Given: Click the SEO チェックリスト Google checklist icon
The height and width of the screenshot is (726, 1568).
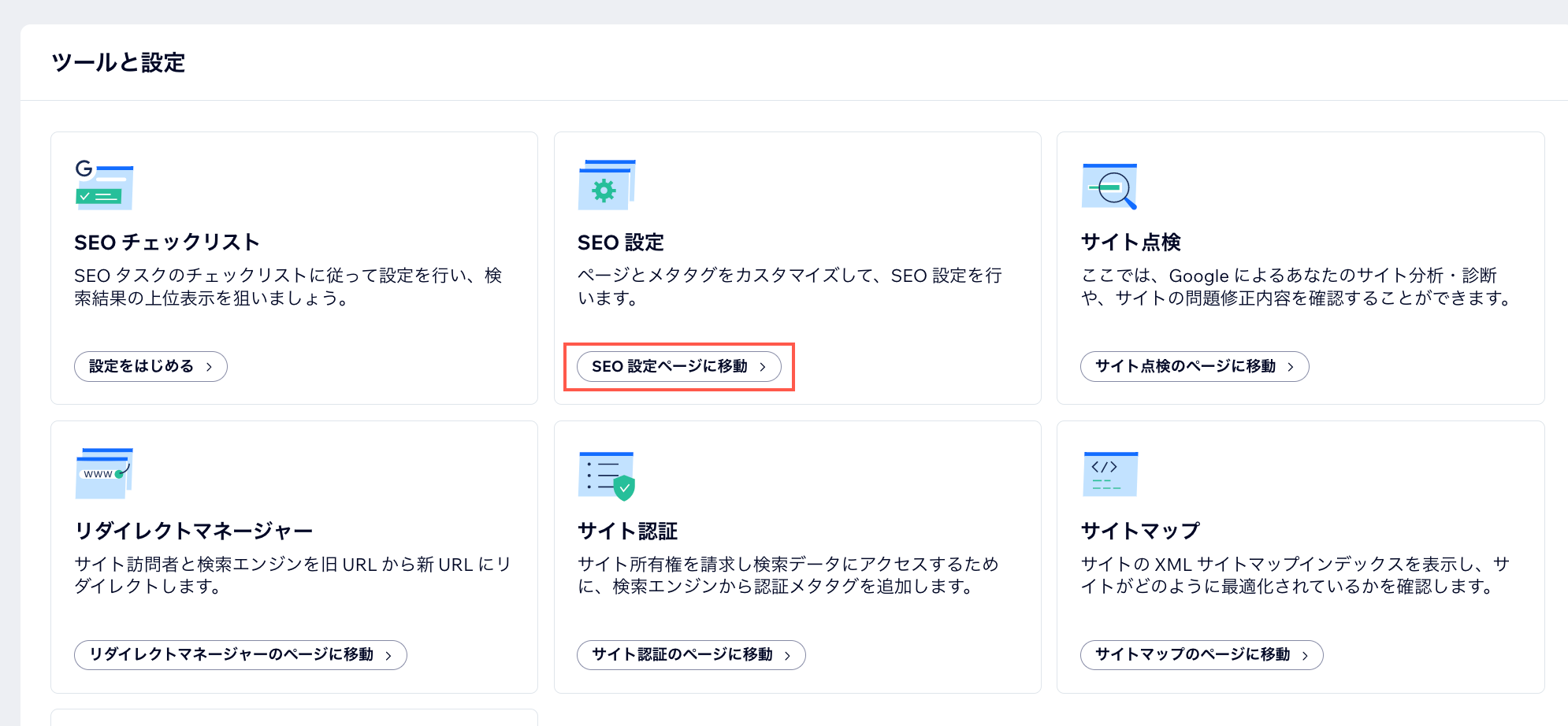Looking at the screenshot, I should pyautogui.click(x=103, y=185).
